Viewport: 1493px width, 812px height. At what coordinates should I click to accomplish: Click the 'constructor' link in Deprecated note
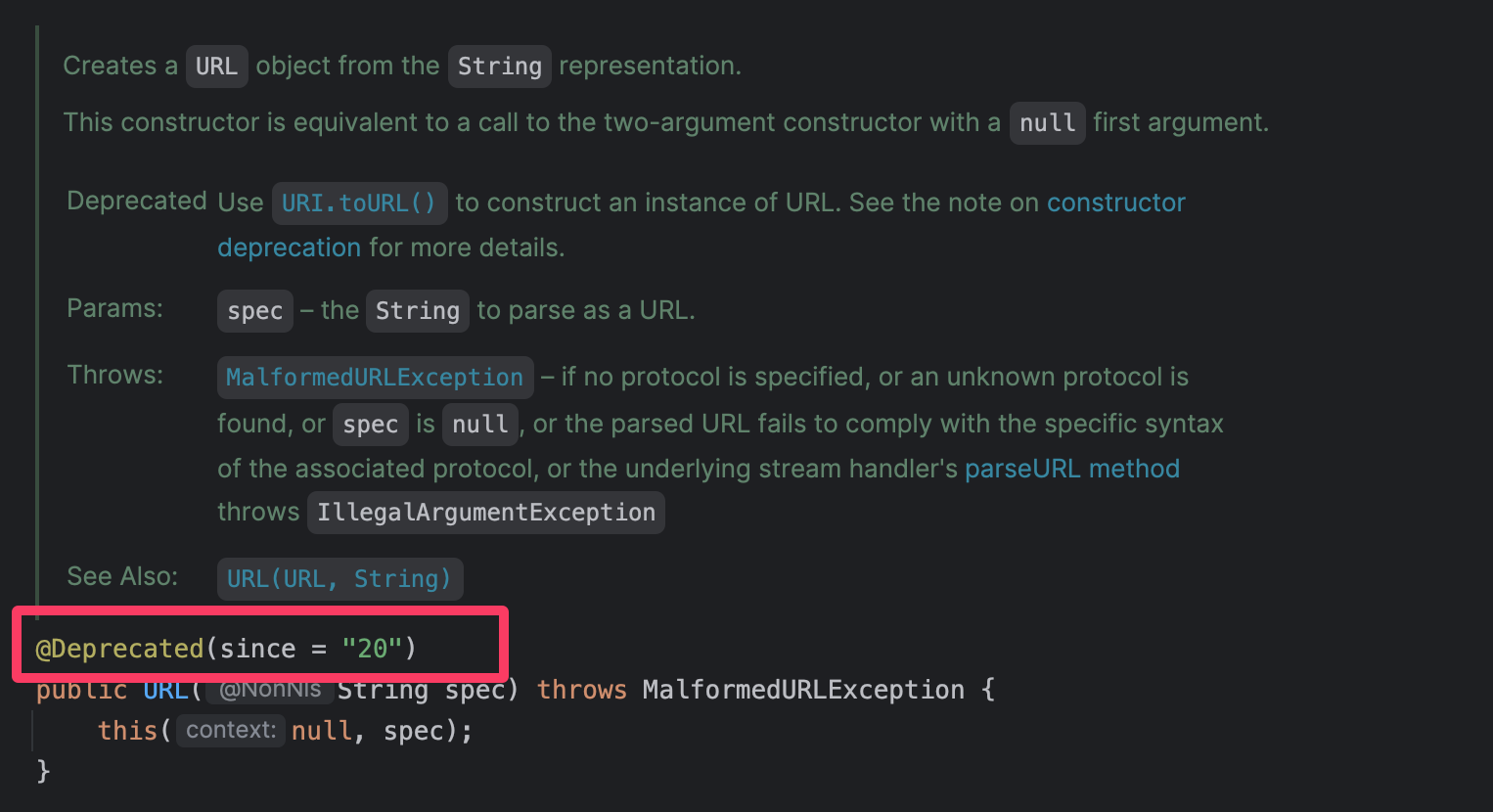pos(1115,203)
